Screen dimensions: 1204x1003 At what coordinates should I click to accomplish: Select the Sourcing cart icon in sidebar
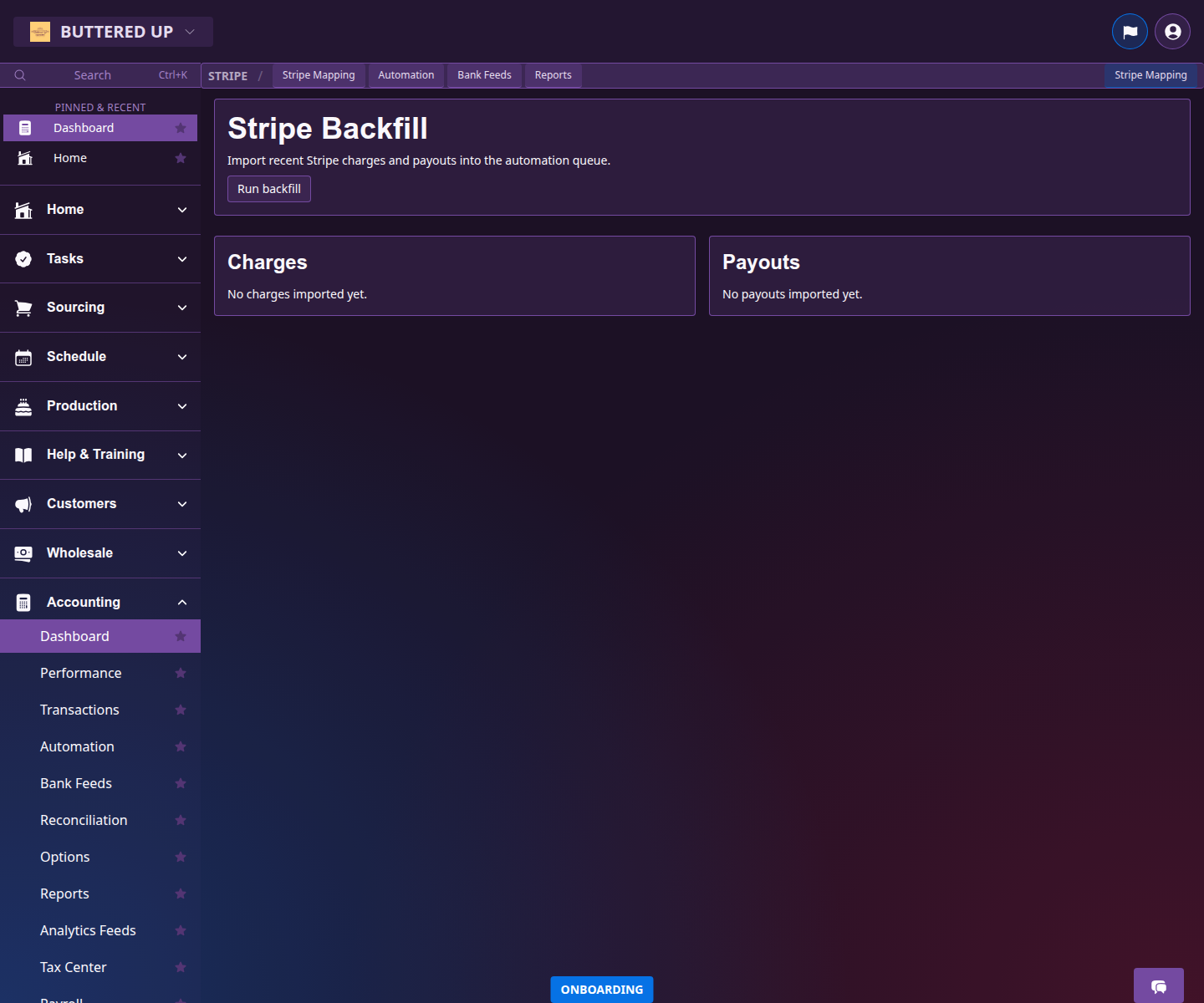tap(23, 307)
